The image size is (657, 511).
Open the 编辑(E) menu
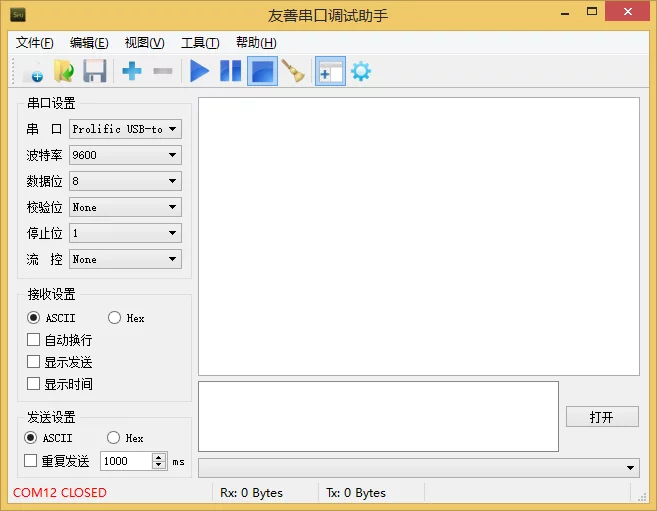[89, 43]
